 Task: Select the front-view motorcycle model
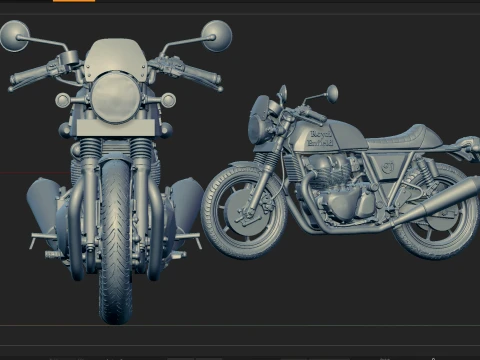pyautogui.click(x=116, y=172)
